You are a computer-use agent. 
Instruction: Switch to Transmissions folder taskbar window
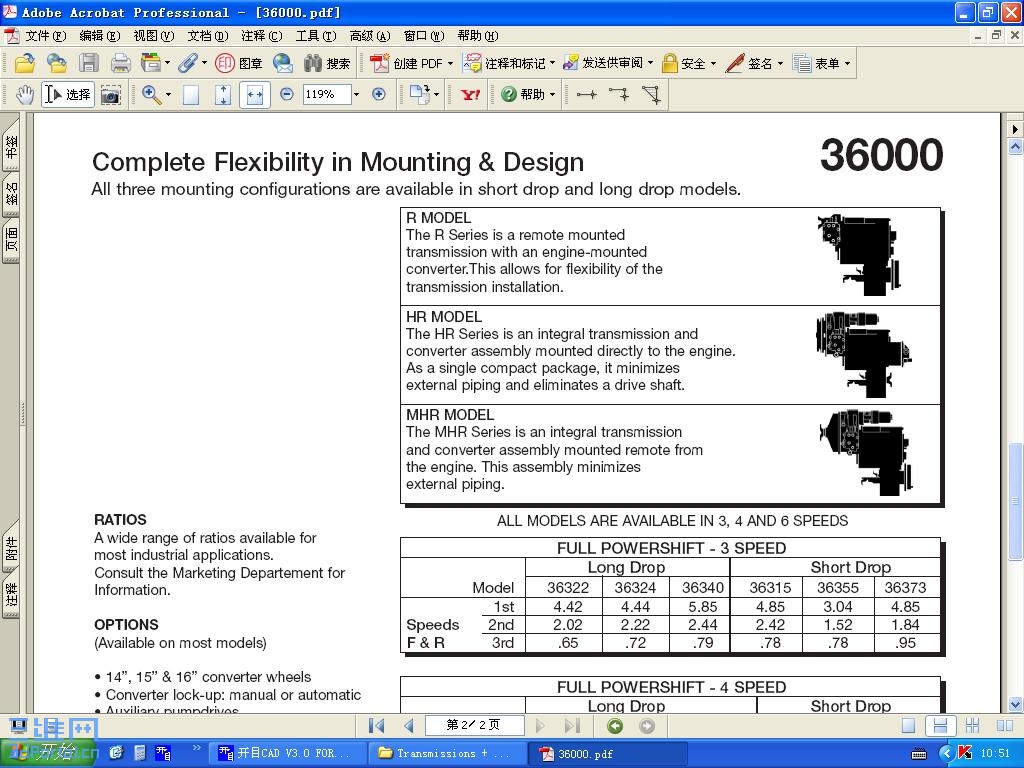[447, 754]
